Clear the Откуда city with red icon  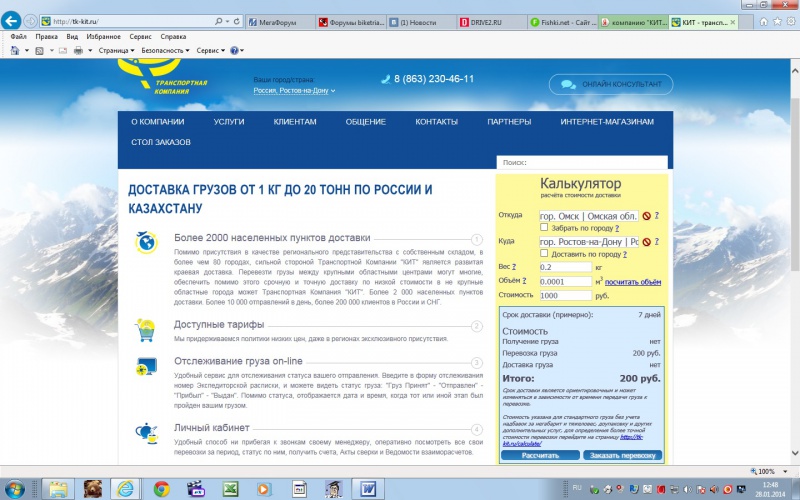tap(646, 216)
